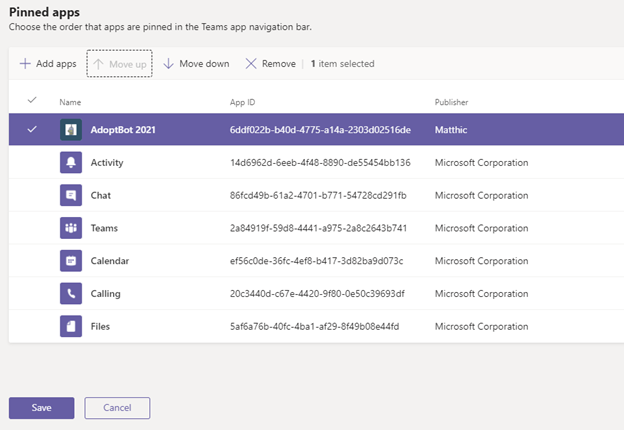Select the Activity row name
This screenshot has height=430, width=624.
click(107, 163)
